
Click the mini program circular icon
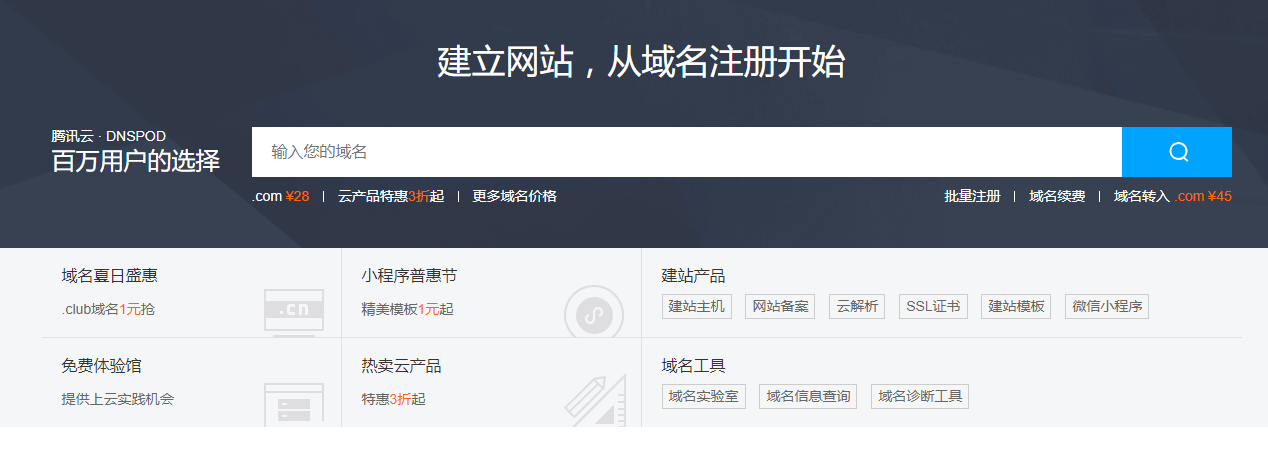point(593,313)
